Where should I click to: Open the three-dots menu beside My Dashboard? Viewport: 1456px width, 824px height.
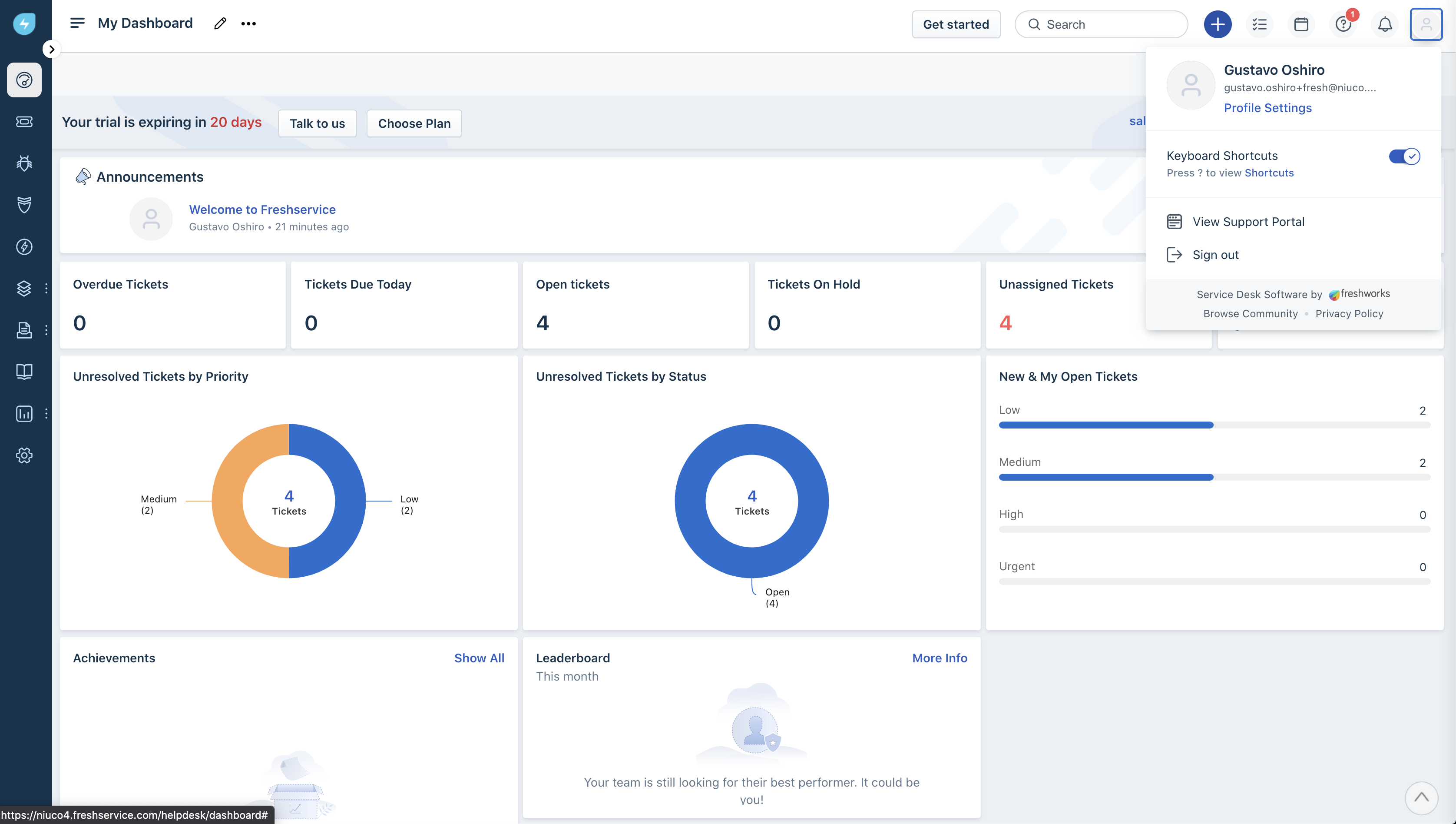248,23
